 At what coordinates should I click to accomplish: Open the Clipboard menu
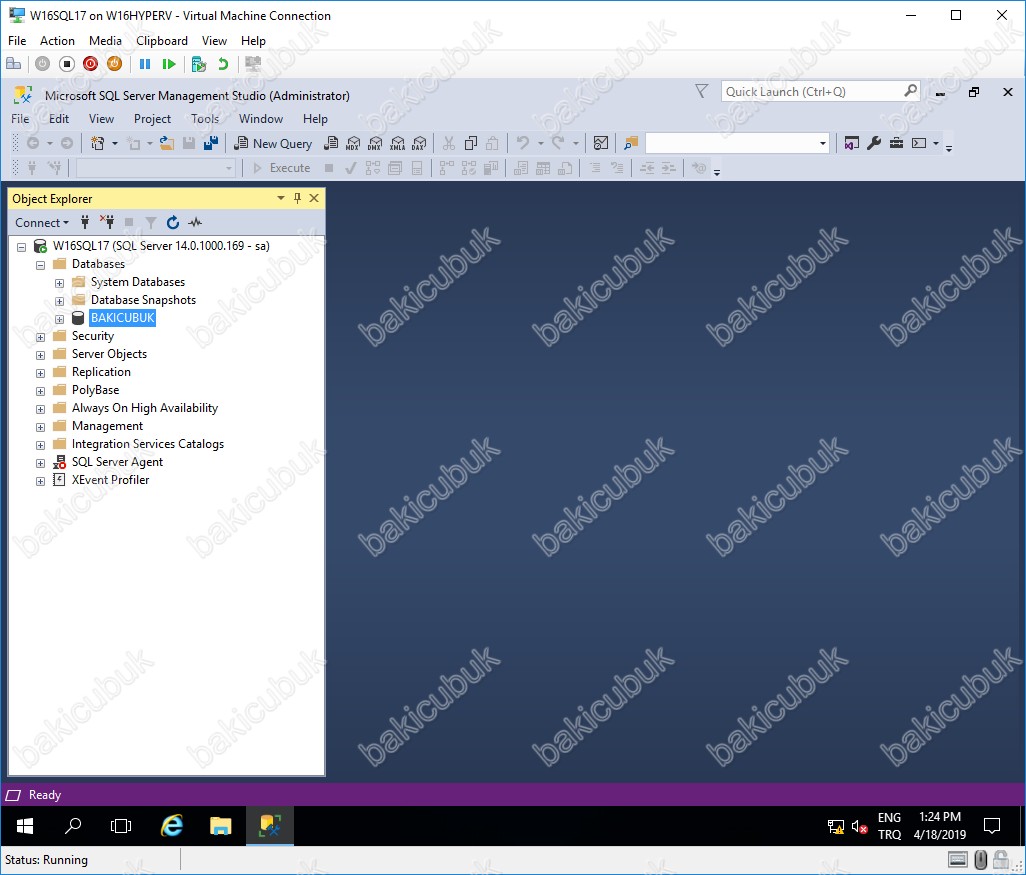(162, 41)
